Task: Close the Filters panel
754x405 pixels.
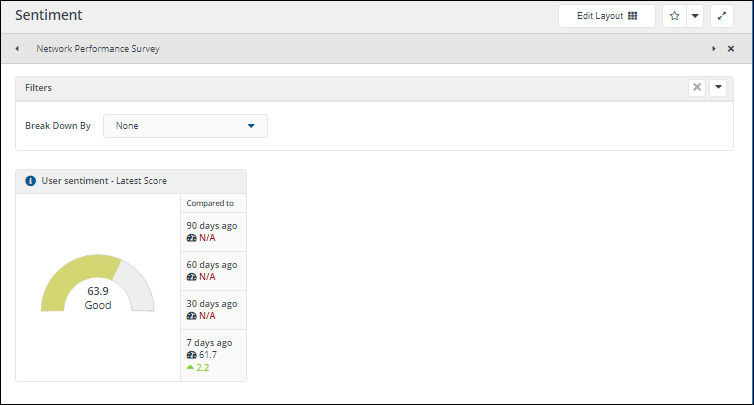Action: (x=697, y=88)
